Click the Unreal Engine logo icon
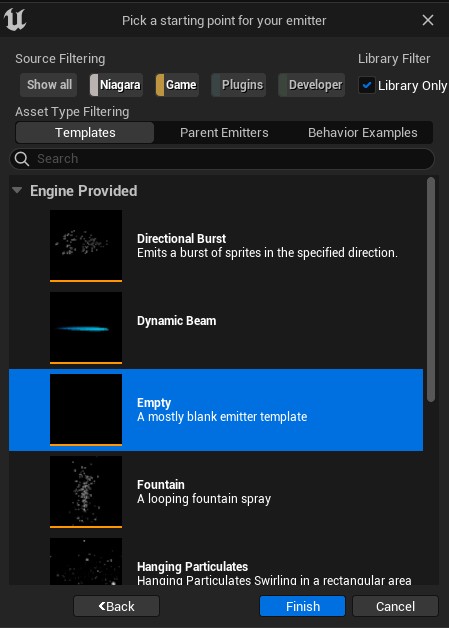Screen dimensions: 449x628 15,20
